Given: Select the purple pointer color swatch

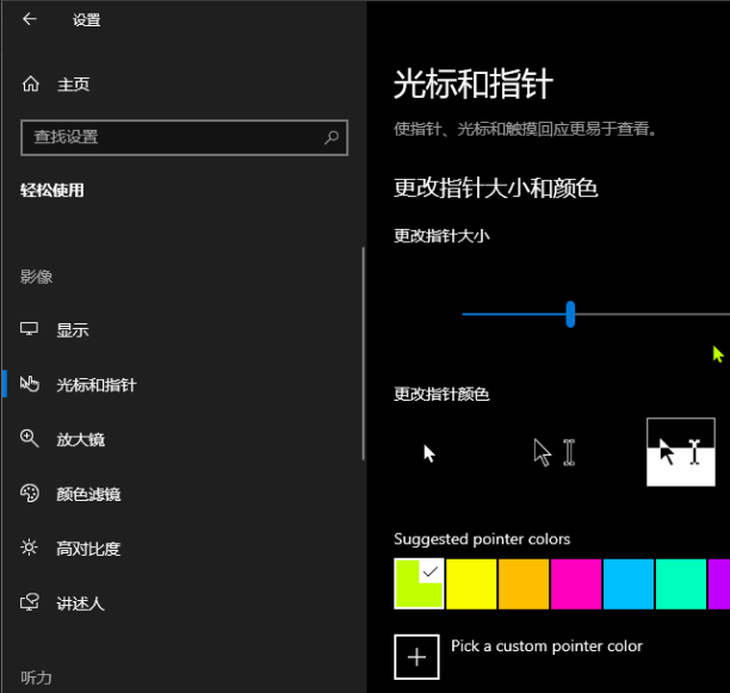Looking at the screenshot, I should point(719,584).
